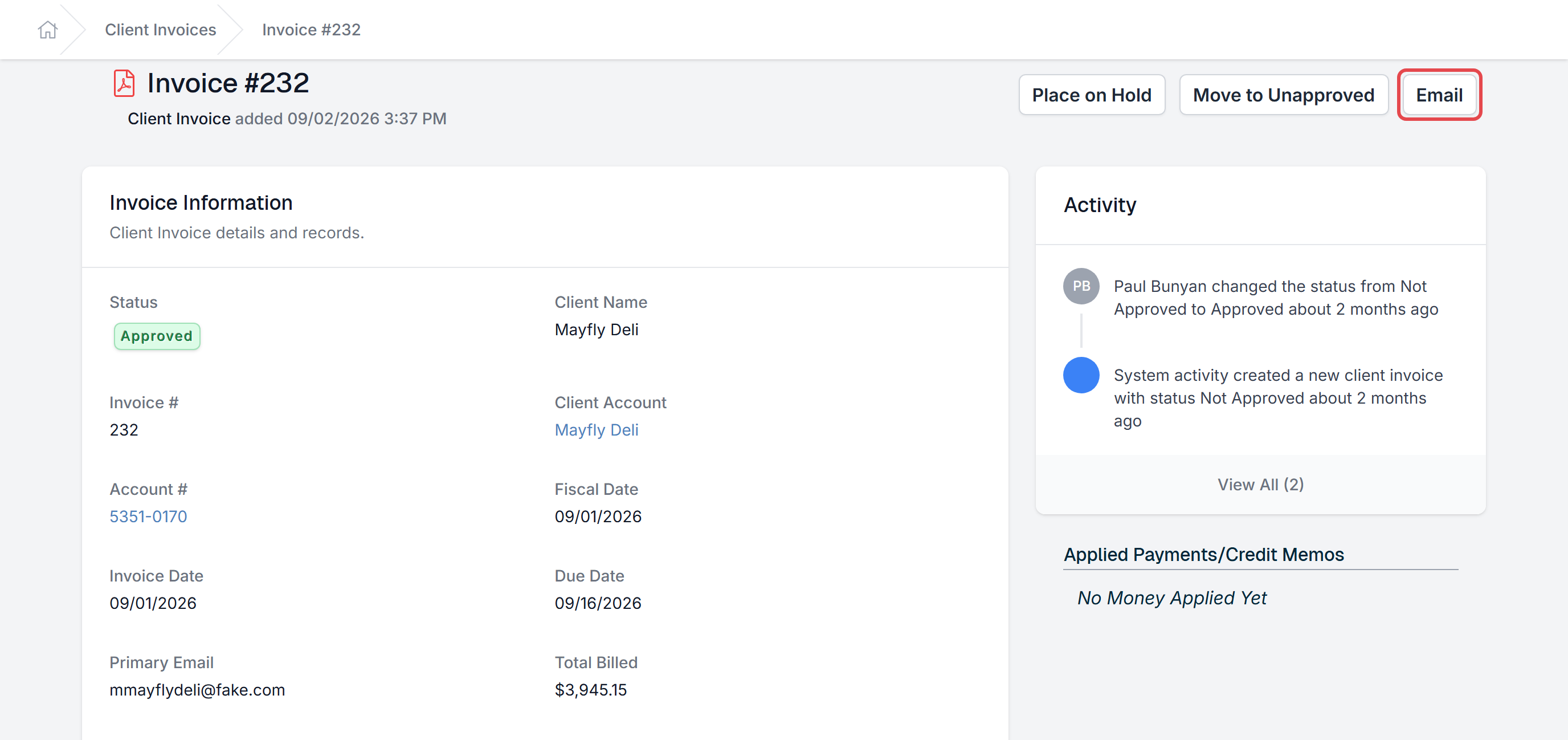Select the primary email mmayflydeli@fake.com
This screenshot has height=740, width=1568.
(197, 690)
